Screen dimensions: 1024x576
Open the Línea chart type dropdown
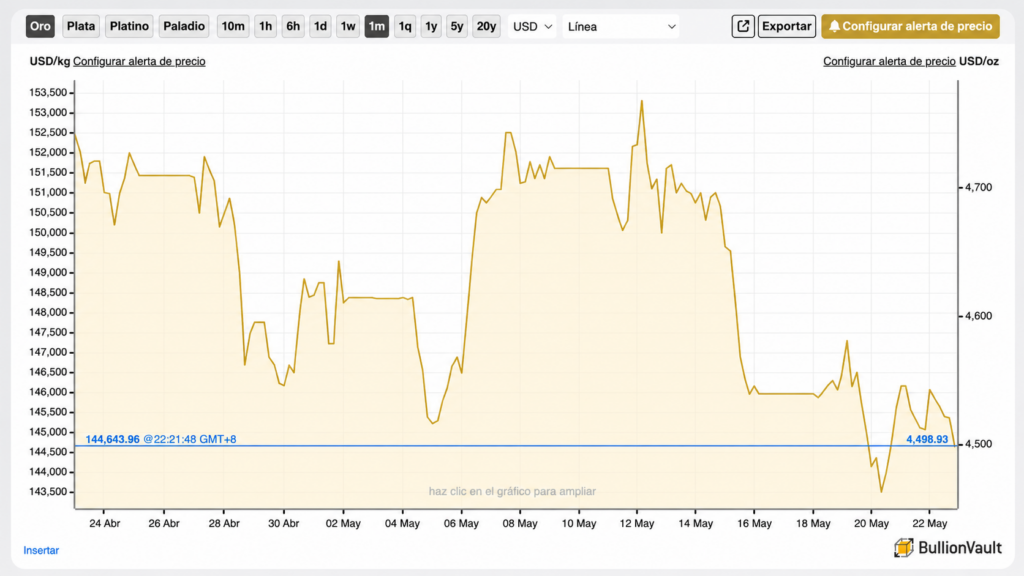(620, 27)
